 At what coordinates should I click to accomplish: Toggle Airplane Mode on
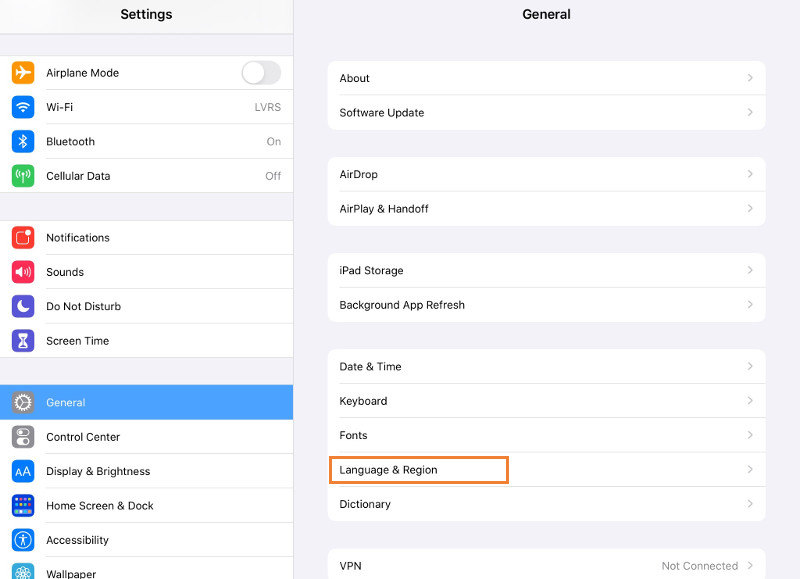(260, 73)
